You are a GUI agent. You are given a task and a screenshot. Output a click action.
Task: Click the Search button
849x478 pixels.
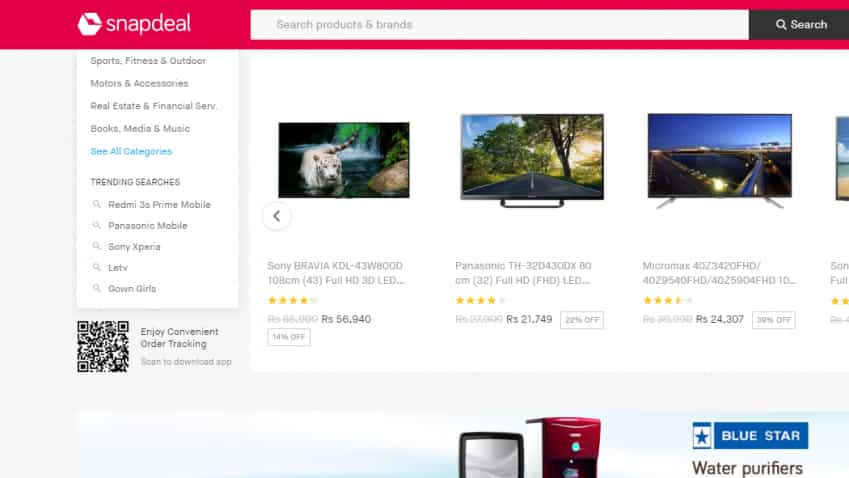799,24
